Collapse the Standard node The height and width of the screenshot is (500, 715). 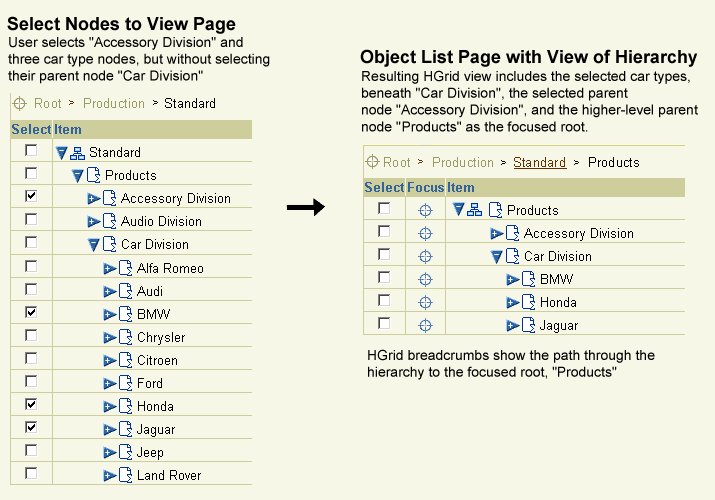coord(62,154)
